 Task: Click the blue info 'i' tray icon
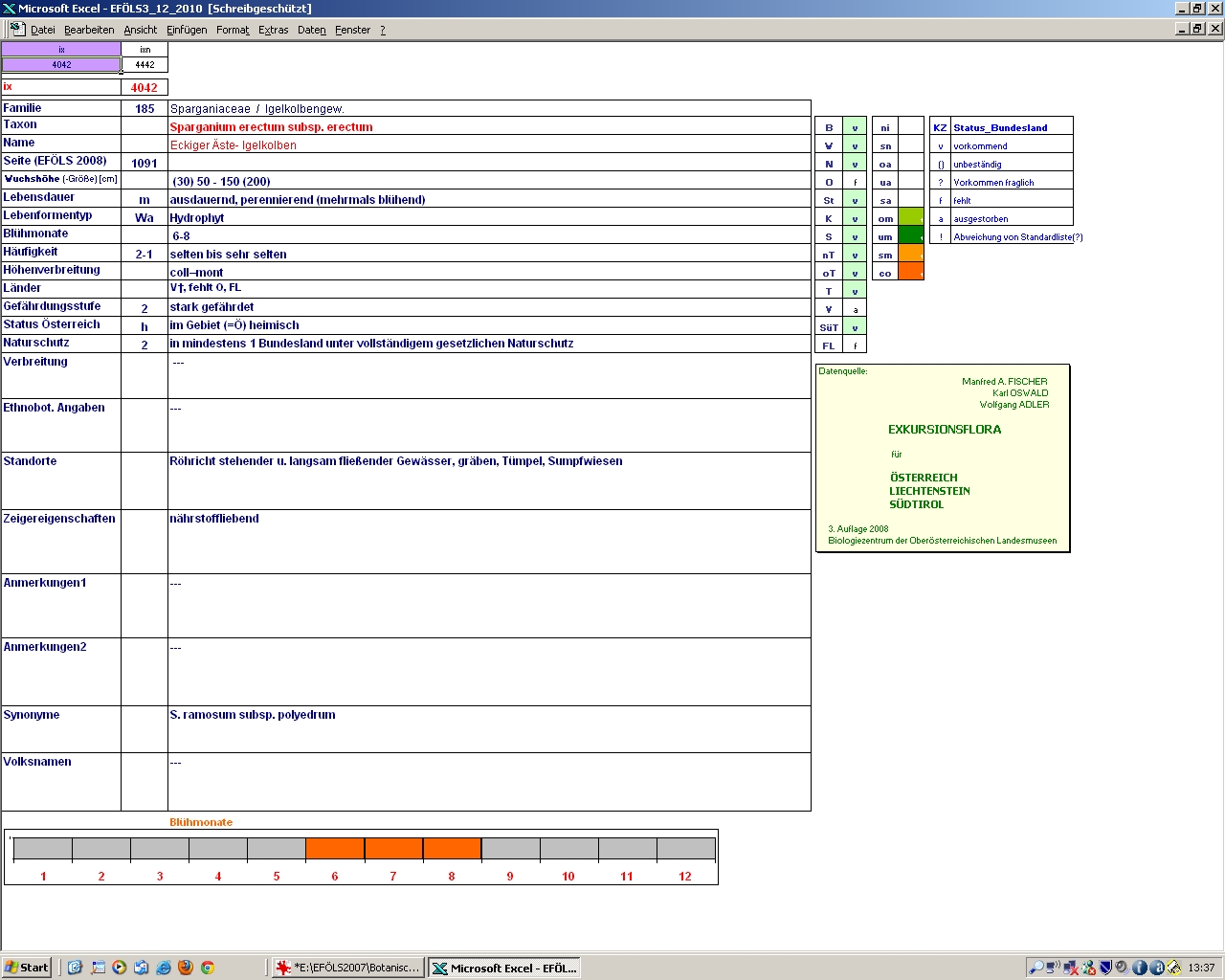pyautogui.click(x=1139, y=968)
